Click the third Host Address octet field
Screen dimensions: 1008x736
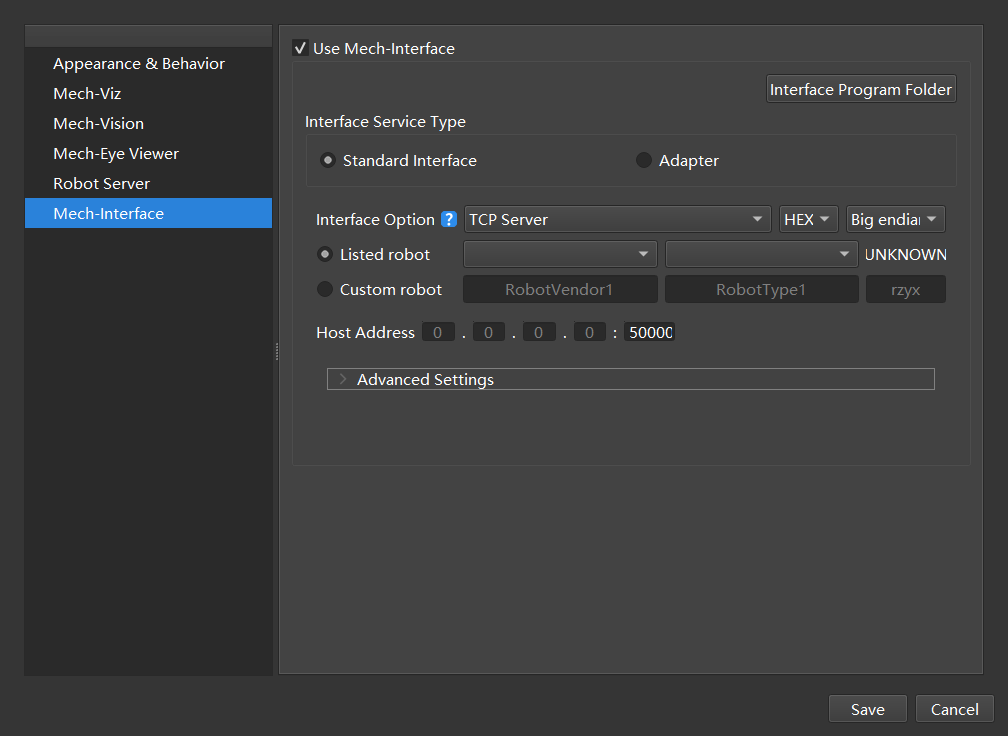click(x=539, y=332)
